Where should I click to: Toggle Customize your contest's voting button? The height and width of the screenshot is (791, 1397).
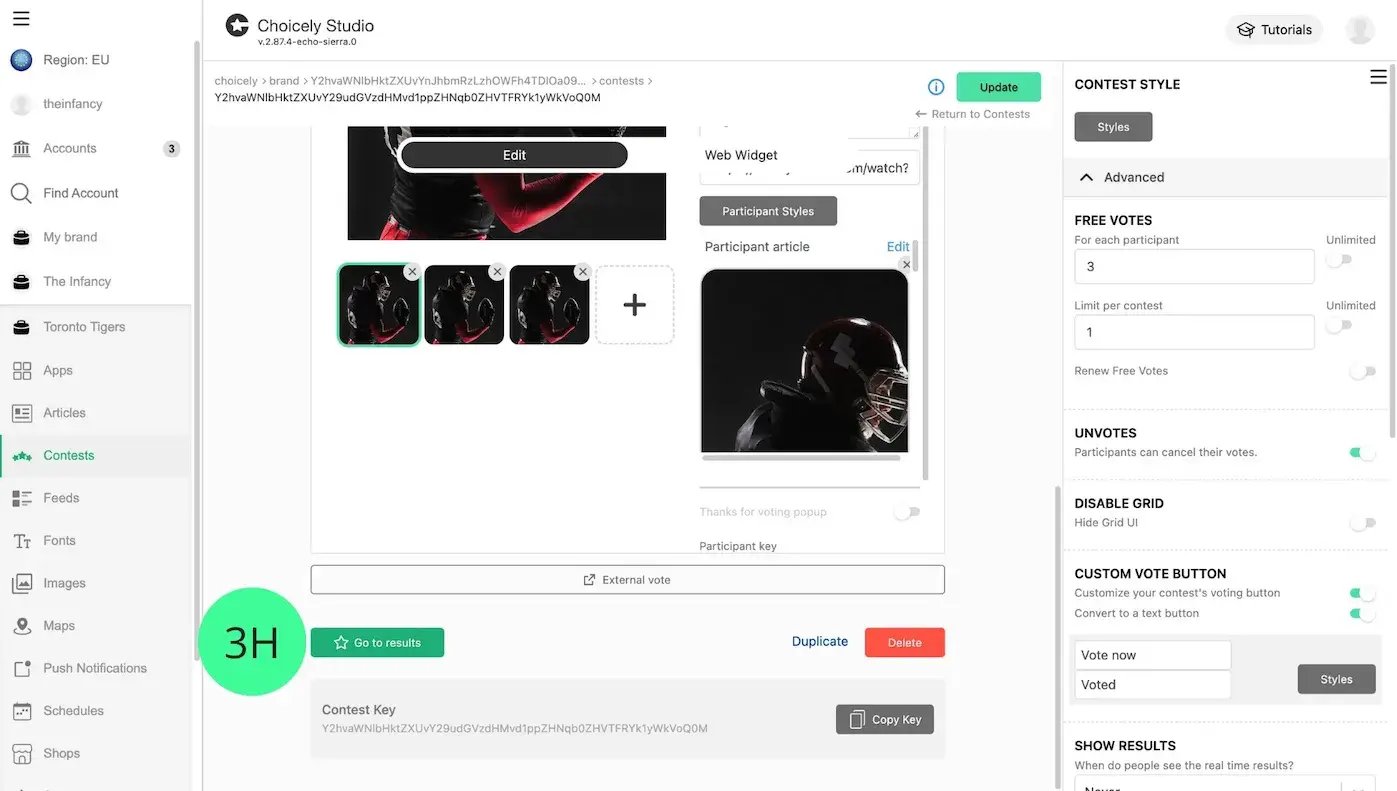[1363, 593]
